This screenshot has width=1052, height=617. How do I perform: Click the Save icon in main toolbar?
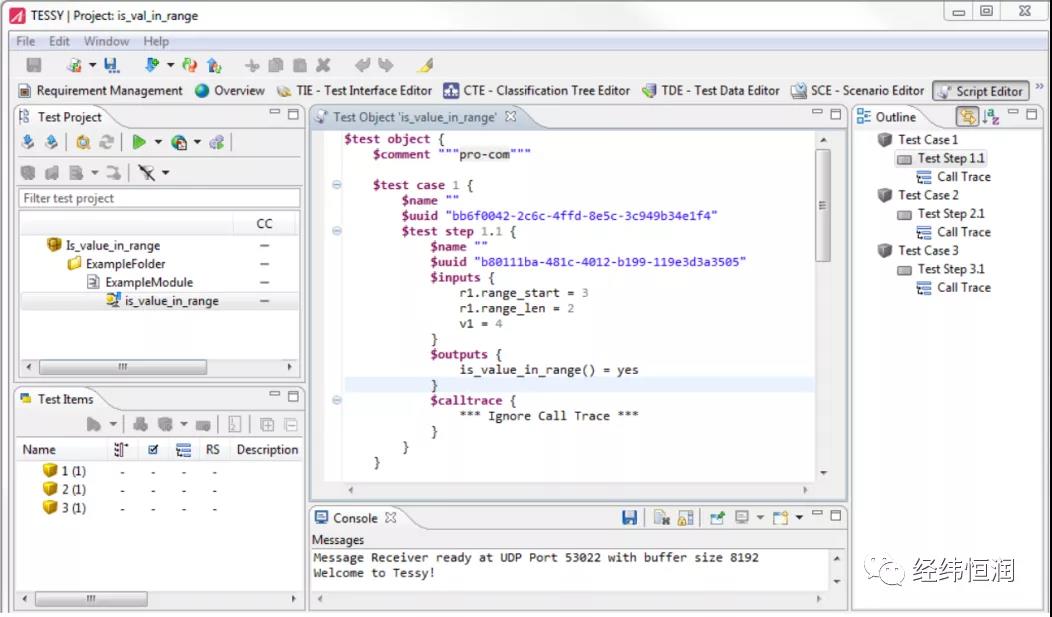point(34,65)
